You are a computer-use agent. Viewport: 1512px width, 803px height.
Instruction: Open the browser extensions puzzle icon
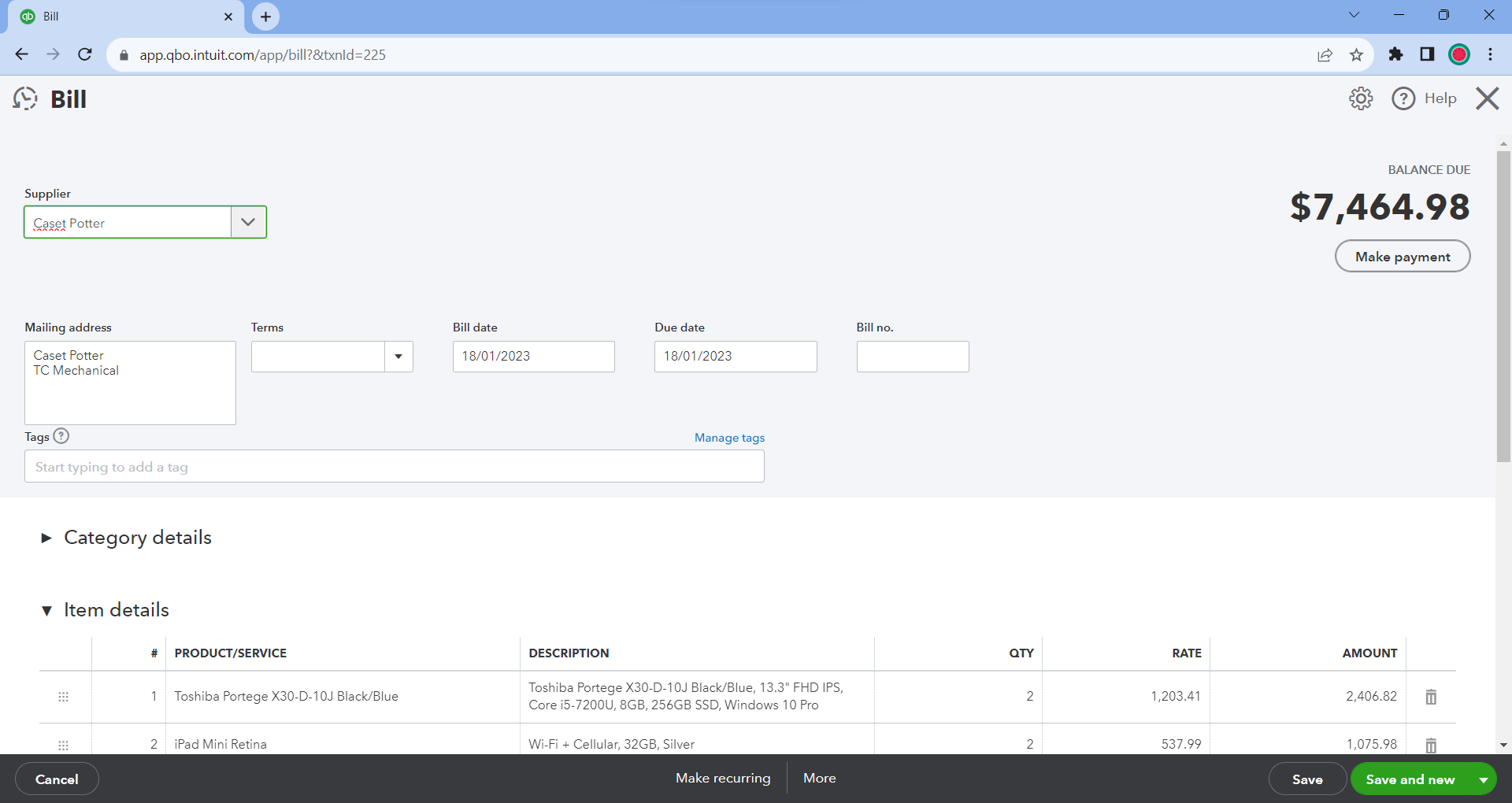tap(1395, 54)
